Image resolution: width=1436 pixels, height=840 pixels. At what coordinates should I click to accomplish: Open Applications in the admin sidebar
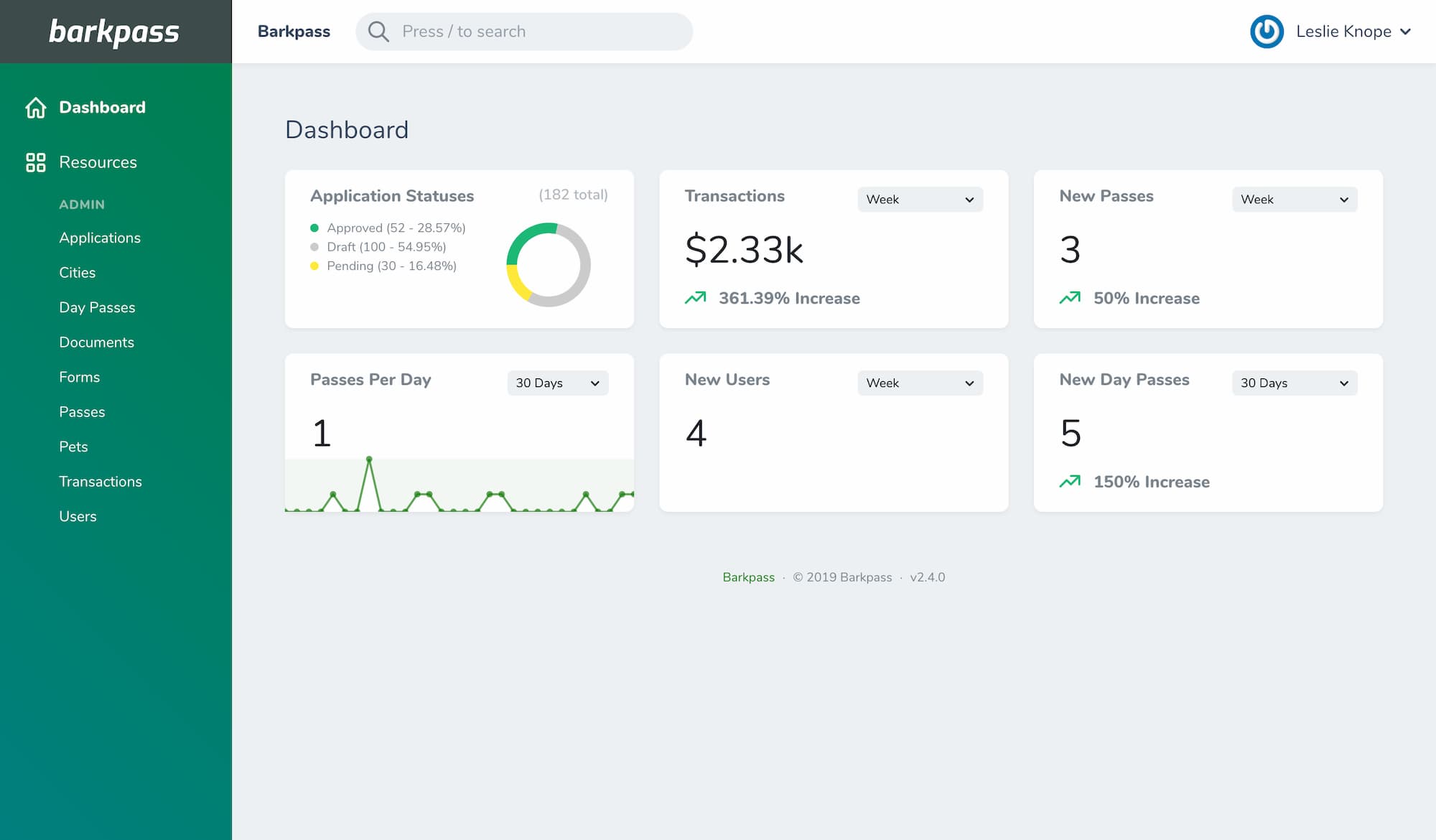tap(100, 238)
